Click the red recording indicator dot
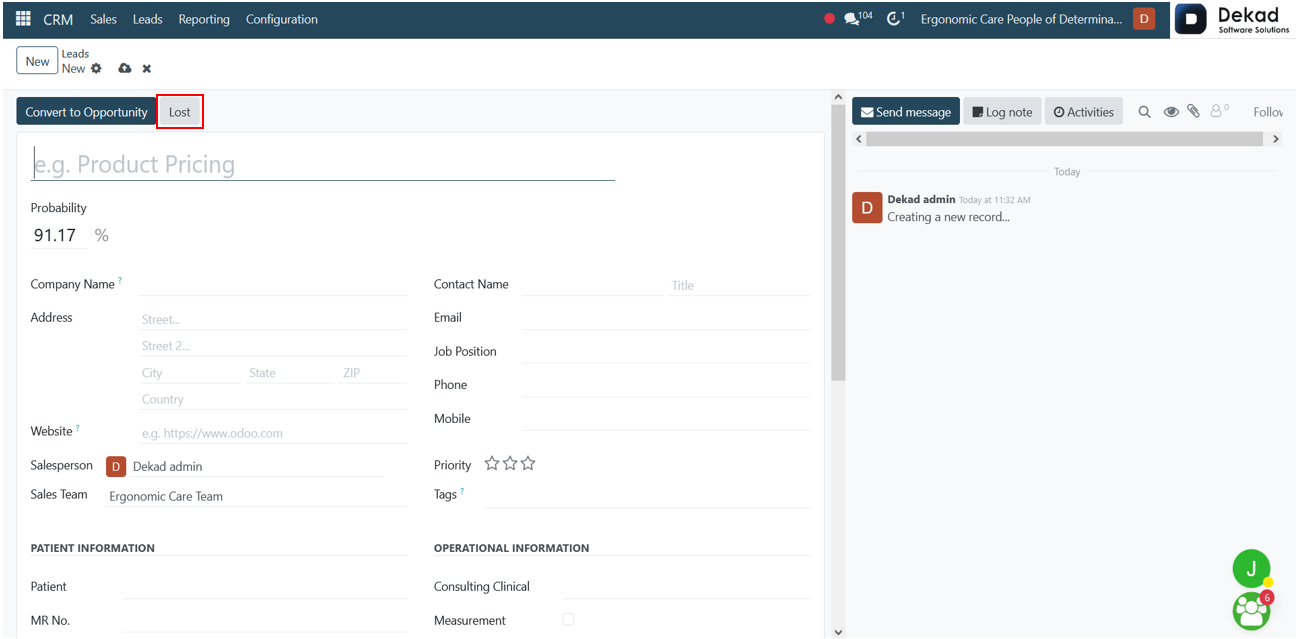The image size is (1297, 639). click(x=829, y=19)
